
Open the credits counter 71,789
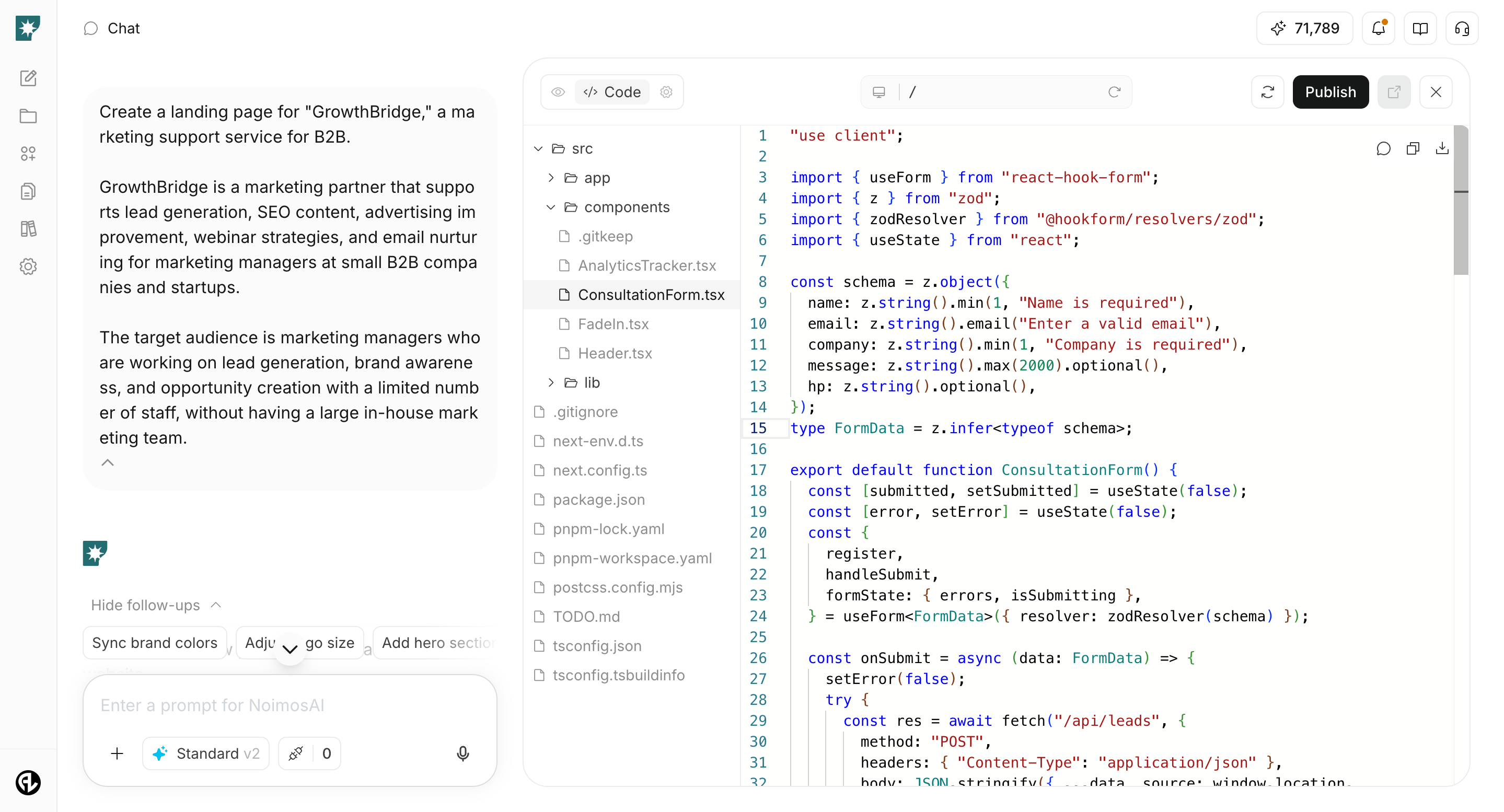click(1304, 29)
